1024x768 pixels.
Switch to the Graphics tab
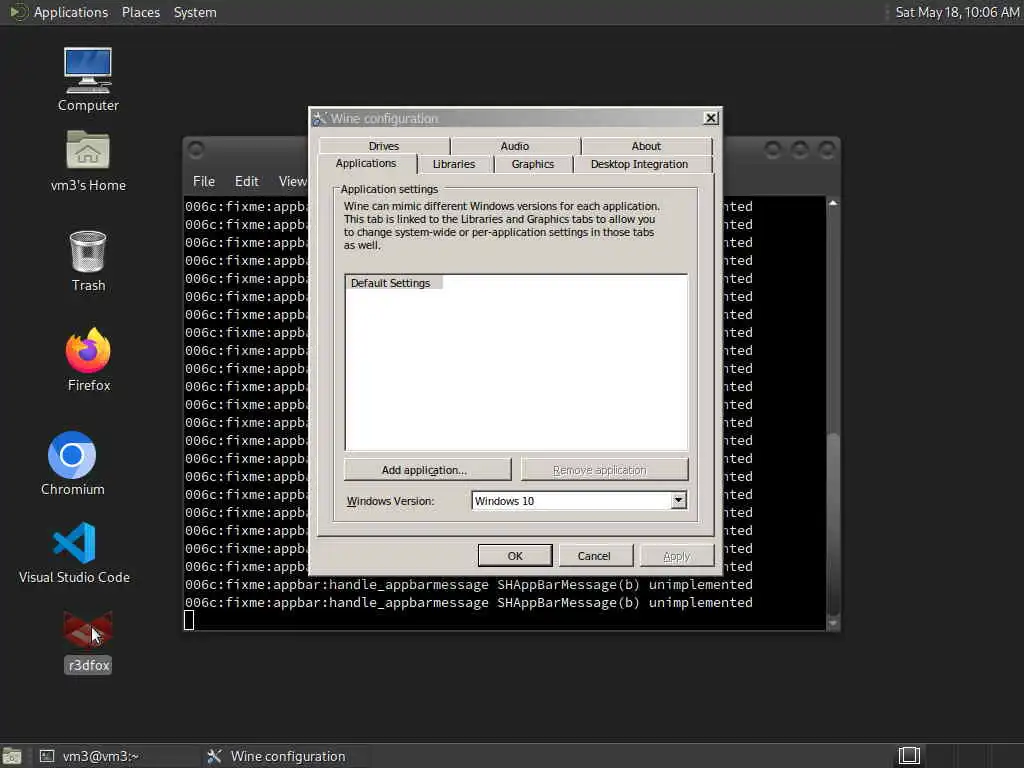pos(533,164)
